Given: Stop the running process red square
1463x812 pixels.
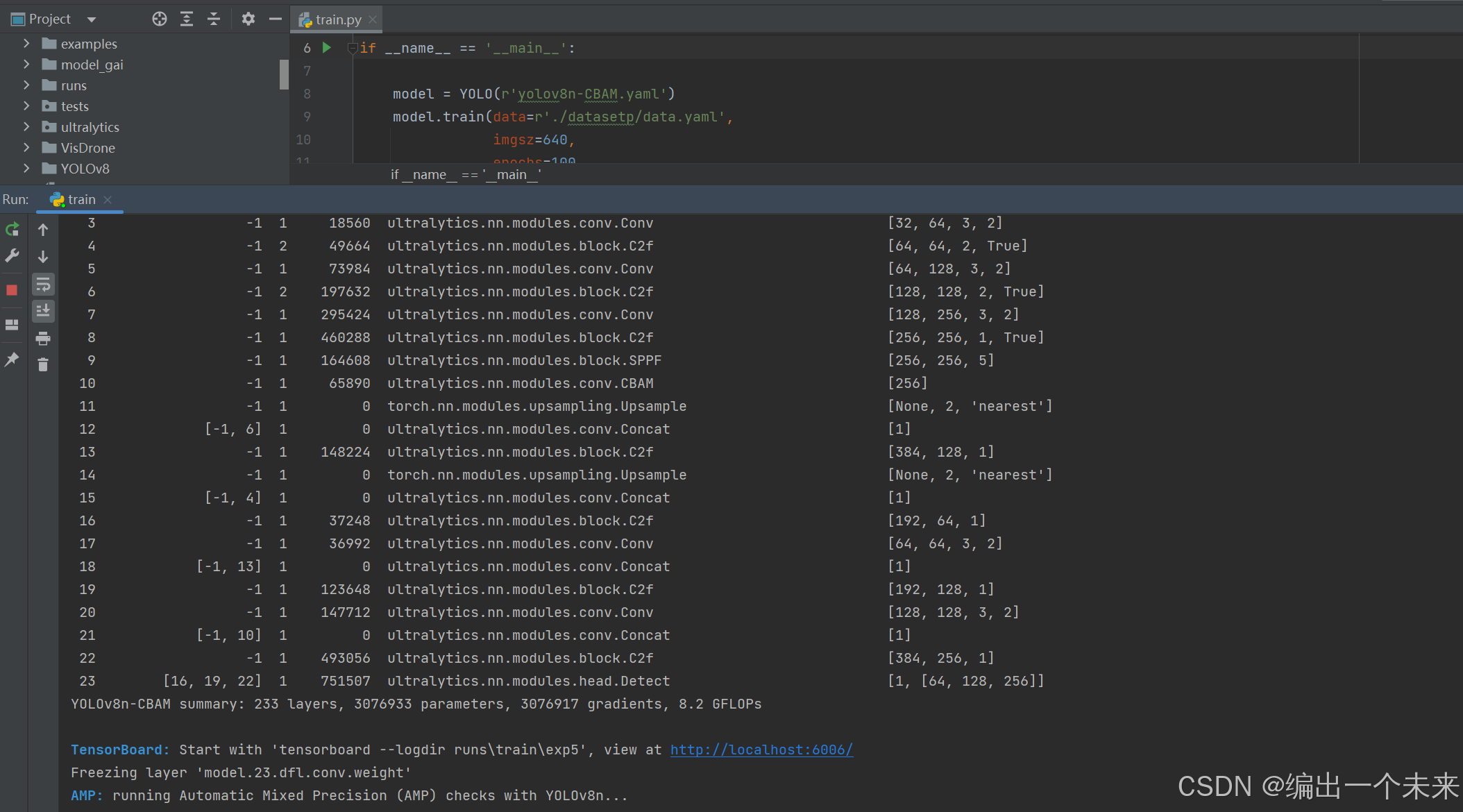Looking at the screenshot, I should [x=12, y=290].
